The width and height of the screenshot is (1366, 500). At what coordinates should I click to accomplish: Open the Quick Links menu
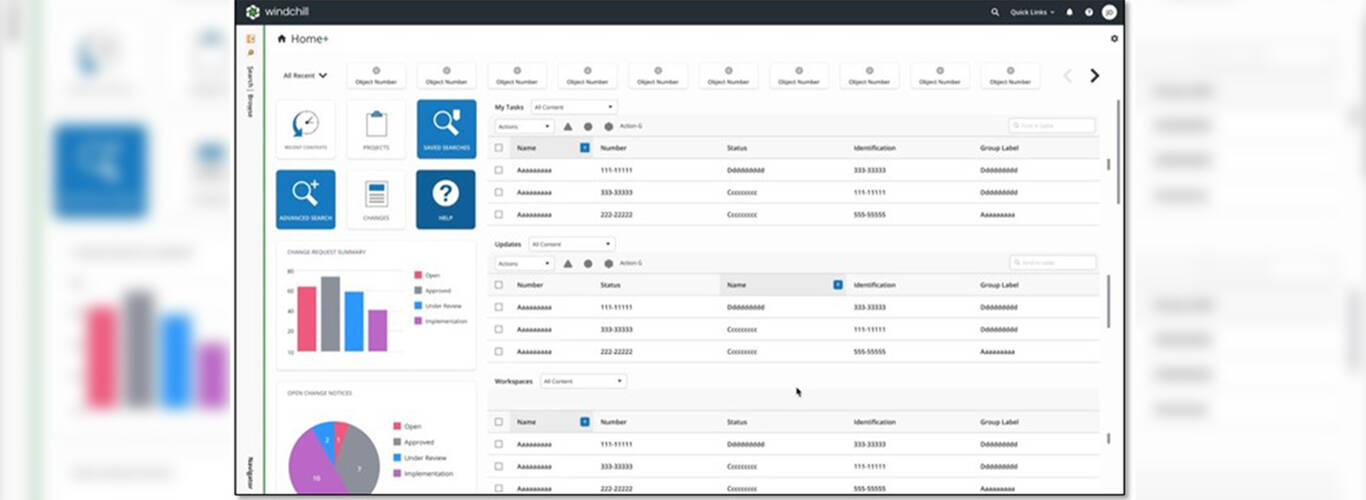[x=1032, y=12]
